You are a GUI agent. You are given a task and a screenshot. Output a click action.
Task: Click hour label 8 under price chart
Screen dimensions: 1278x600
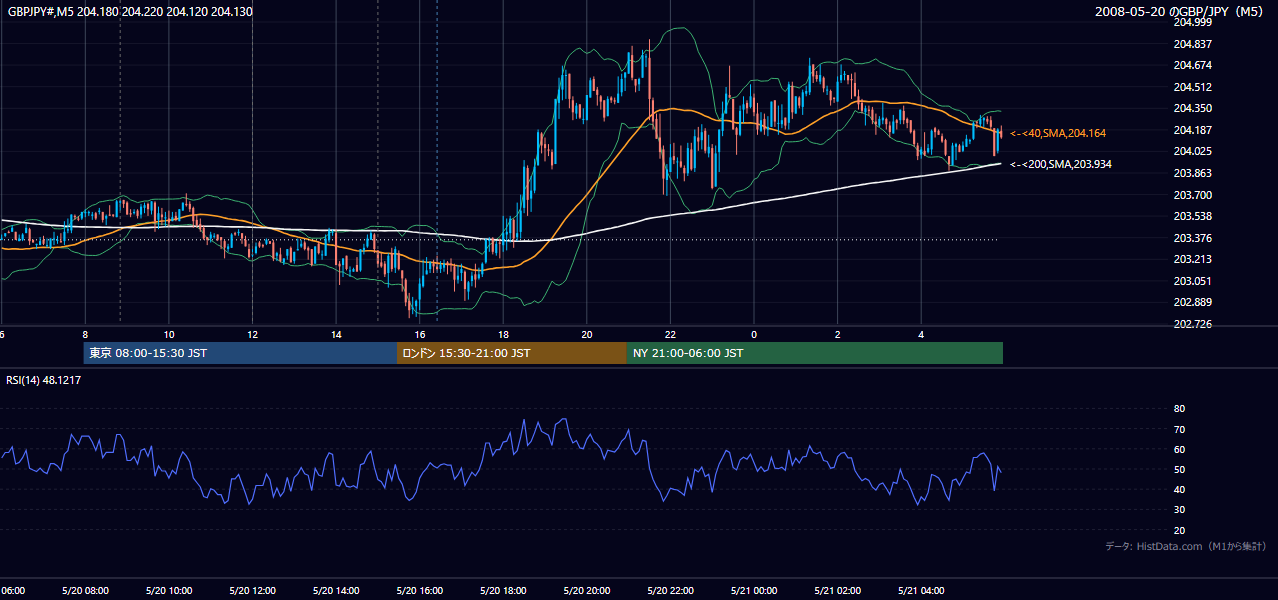85,334
